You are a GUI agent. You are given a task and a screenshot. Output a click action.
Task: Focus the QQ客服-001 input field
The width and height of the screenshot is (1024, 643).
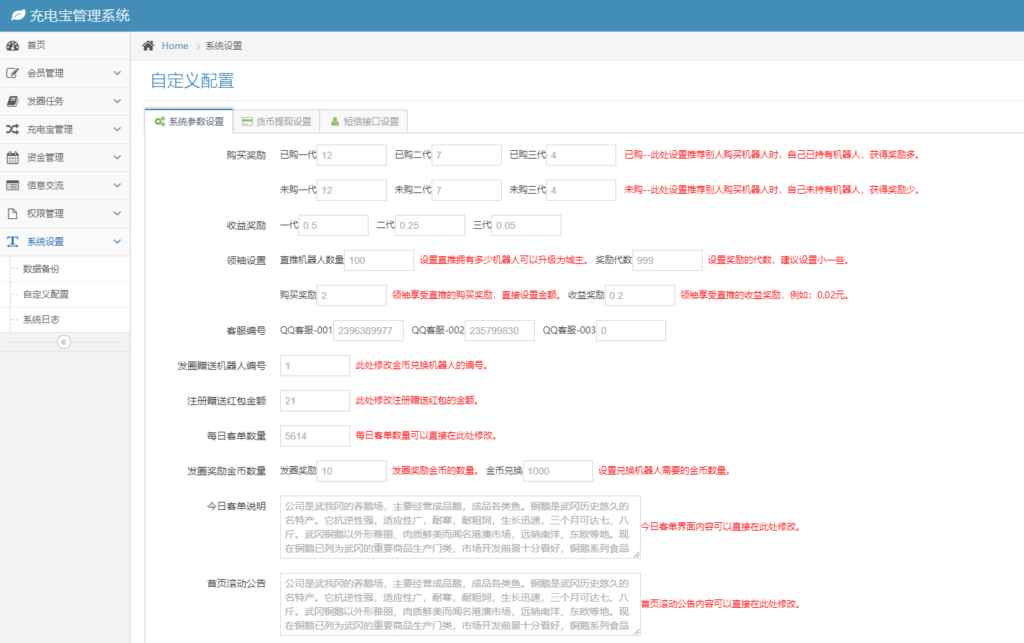tap(368, 331)
